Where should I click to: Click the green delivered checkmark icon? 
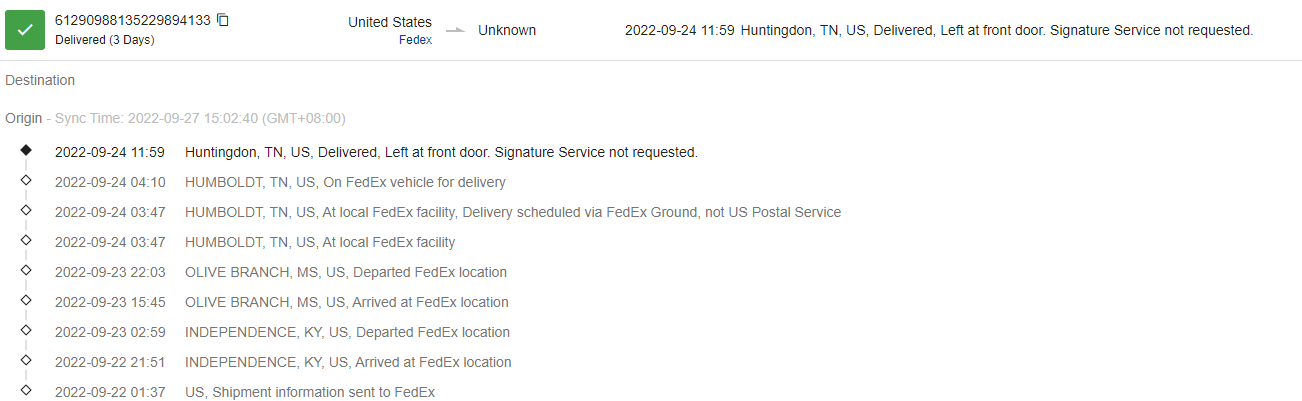tap(26, 30)
